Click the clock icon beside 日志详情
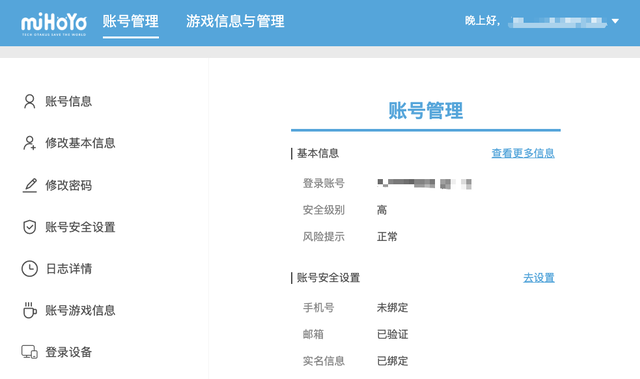The image size is (640, 379). pyautogui.click(x=29, y=269)
